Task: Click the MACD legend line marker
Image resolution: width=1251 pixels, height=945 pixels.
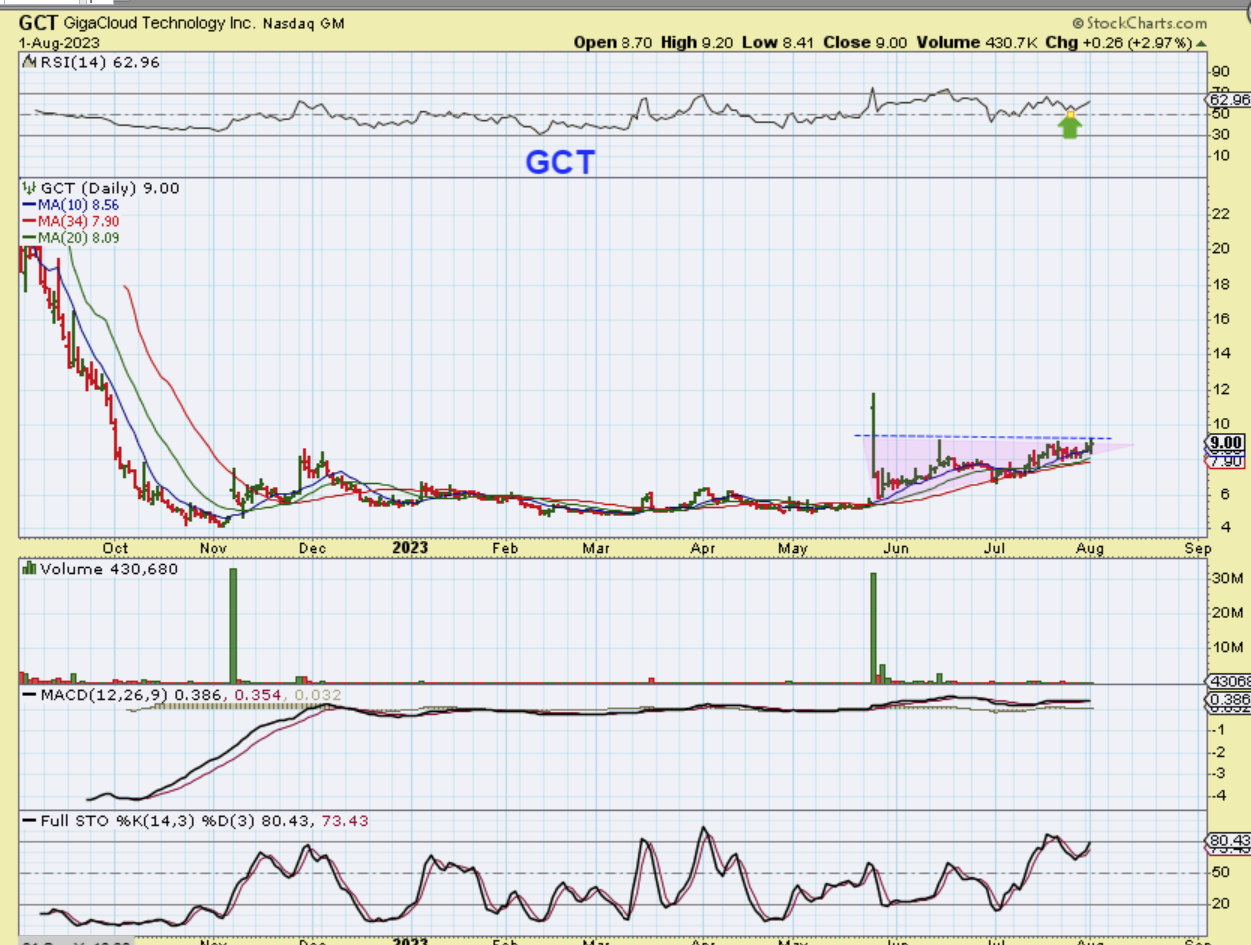Action: click(29, 693)
